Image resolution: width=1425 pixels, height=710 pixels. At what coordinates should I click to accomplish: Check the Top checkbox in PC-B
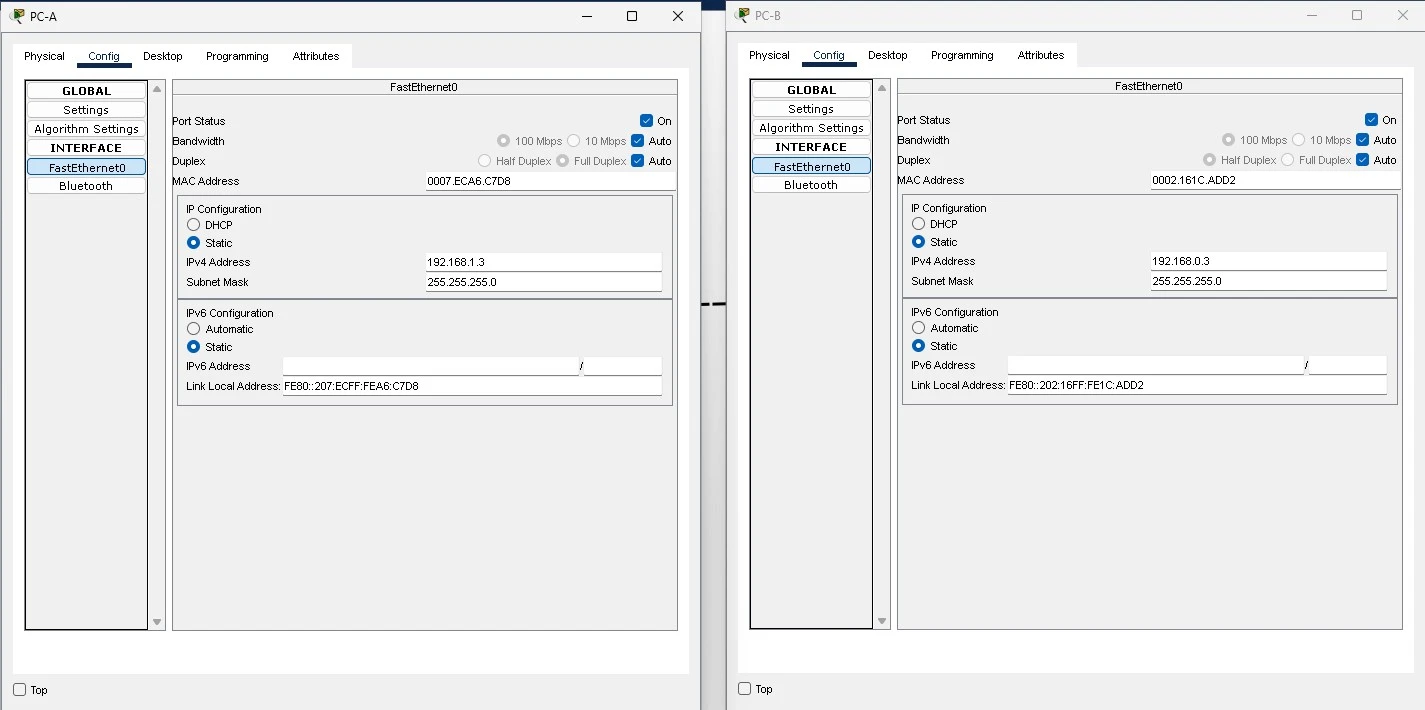(744, 689)
